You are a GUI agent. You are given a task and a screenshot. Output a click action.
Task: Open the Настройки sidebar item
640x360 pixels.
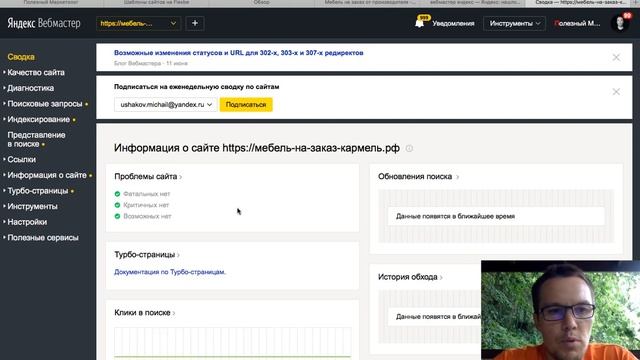pos(27,222)
